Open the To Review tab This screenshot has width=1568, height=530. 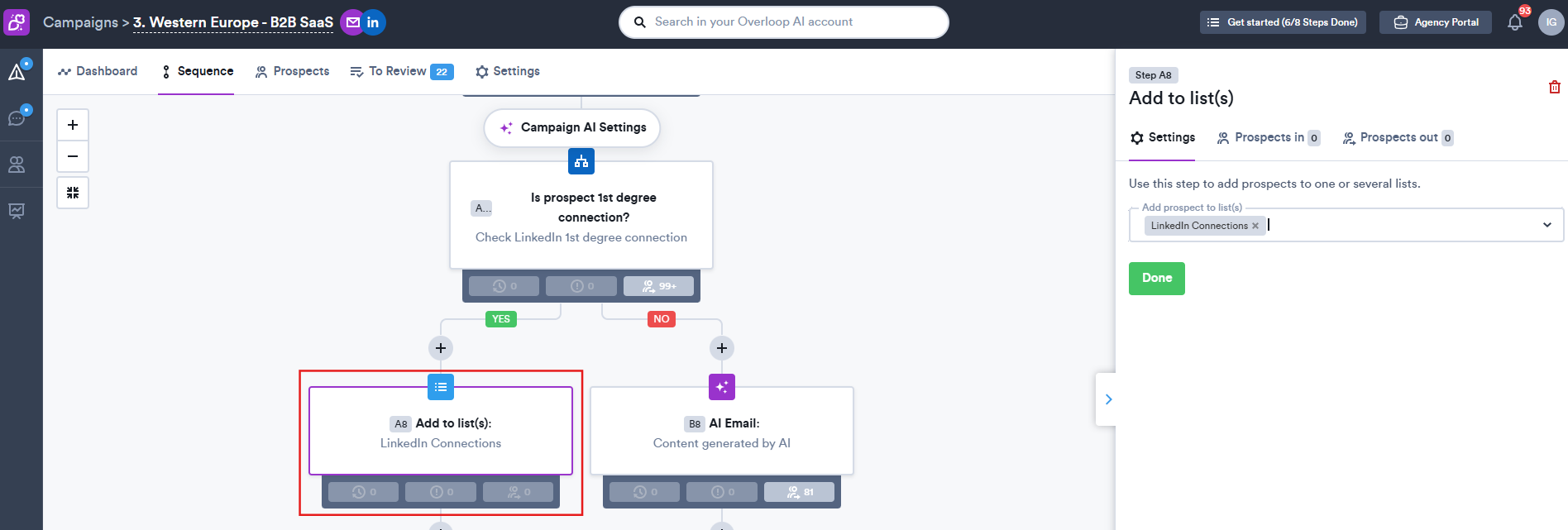pos(401,72)
